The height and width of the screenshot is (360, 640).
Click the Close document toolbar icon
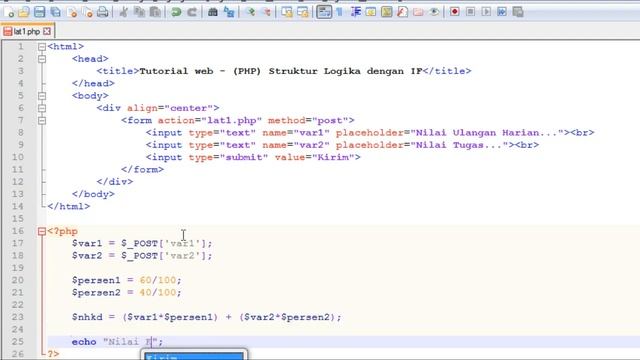(72, 12)
